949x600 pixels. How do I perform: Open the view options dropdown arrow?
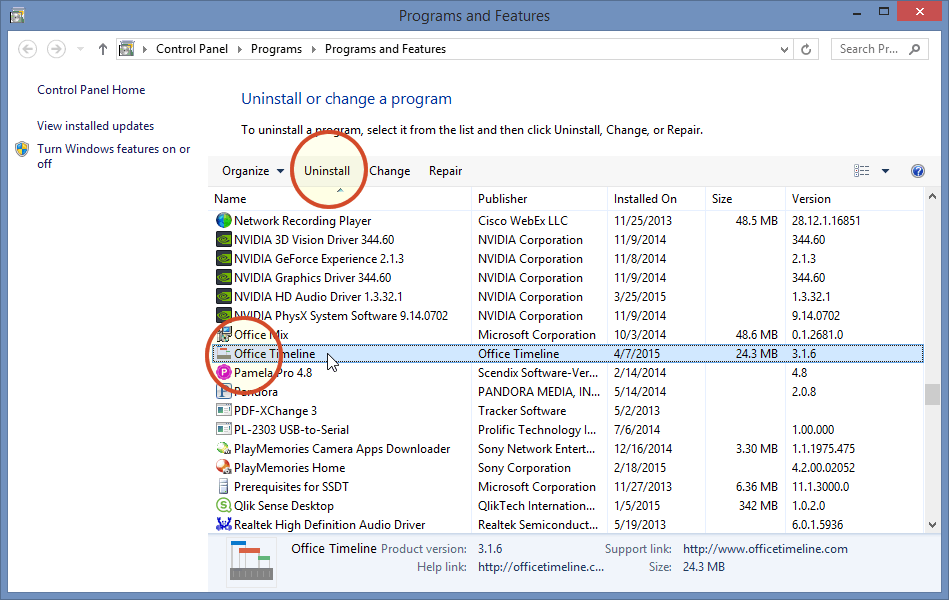[x=884, y=171]
